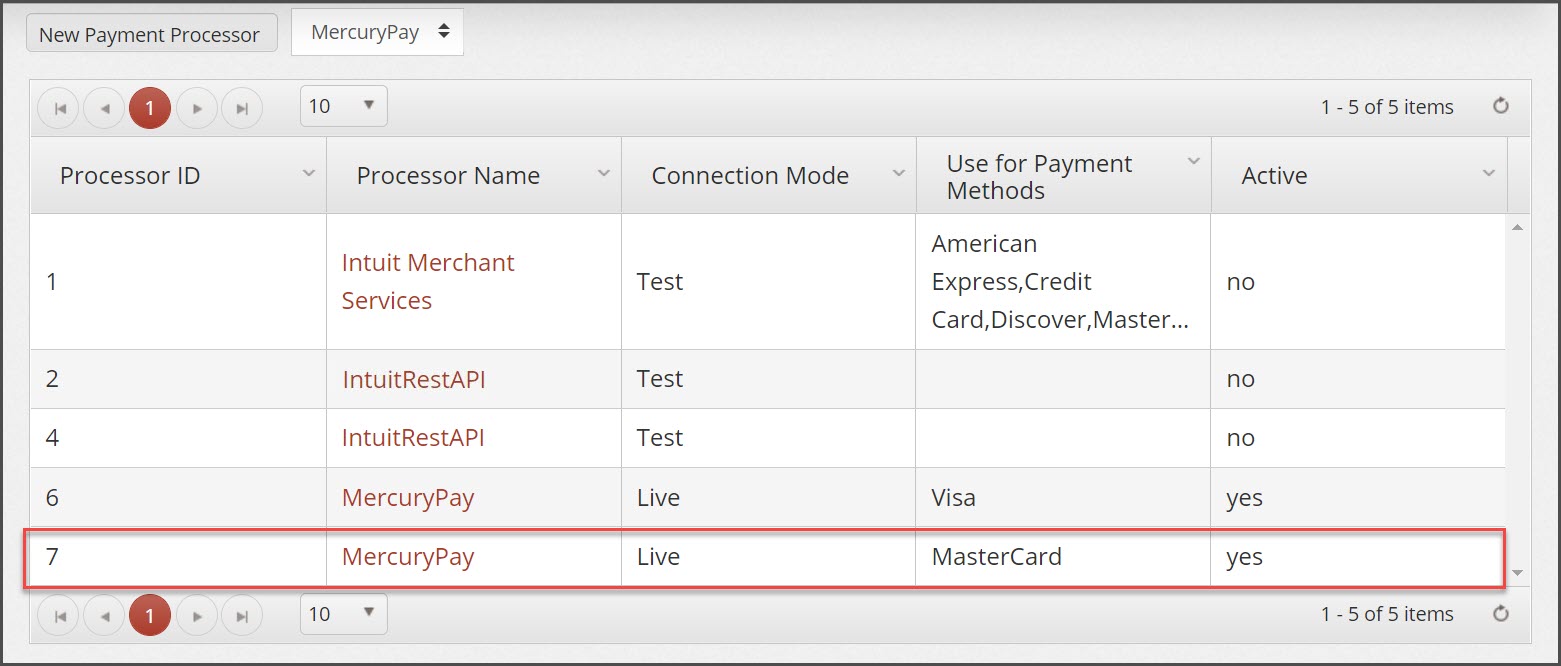Open IntuitRestAPI link in row 2

tap(413, 379)
